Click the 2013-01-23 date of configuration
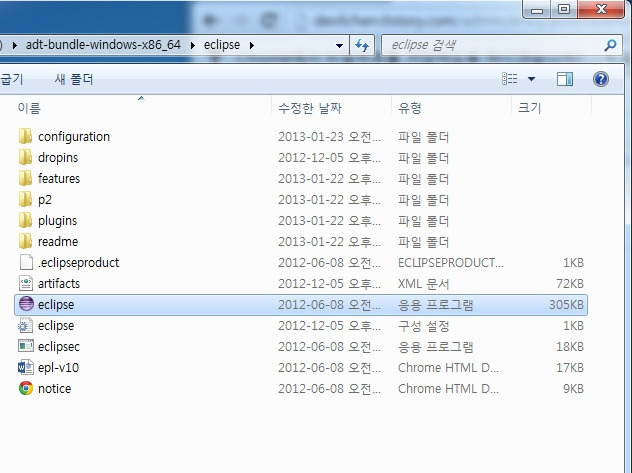Image resolution: width=632 pixels, height=473 pixels. tap(329, 137)
